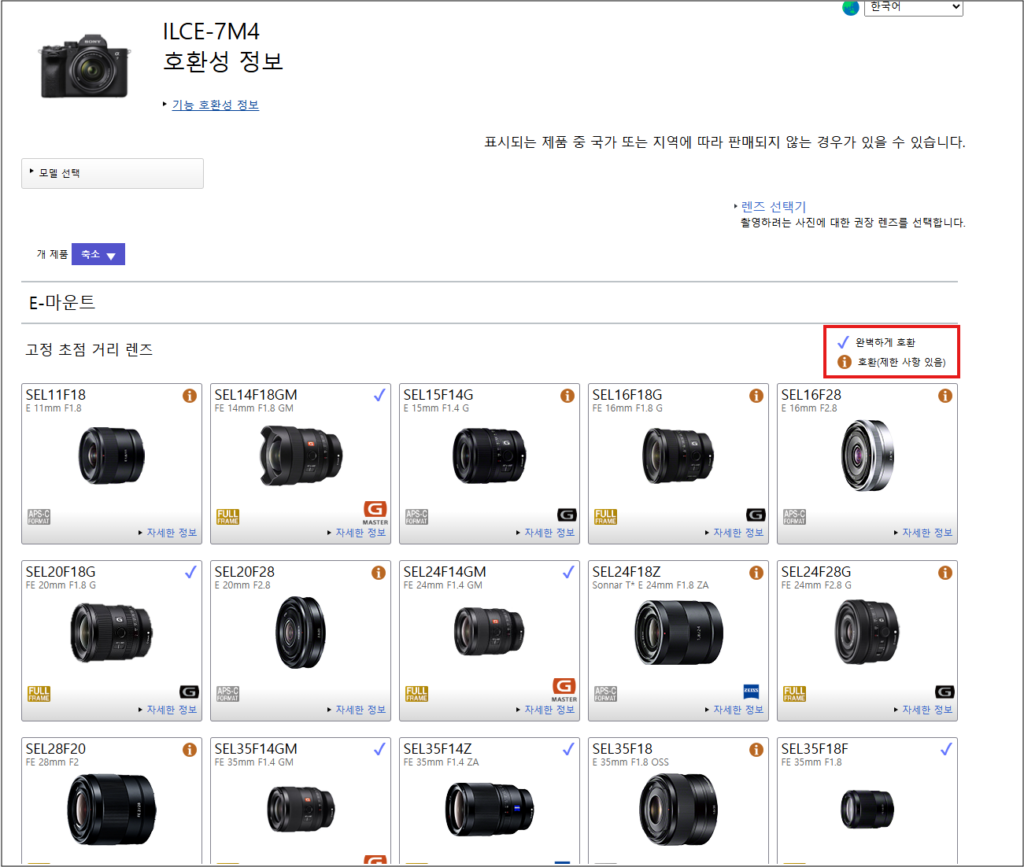The image size is (1024, 867).
Task: Click the APS-C badge on SEL20F28 card
Action: (x=228, y=694)
